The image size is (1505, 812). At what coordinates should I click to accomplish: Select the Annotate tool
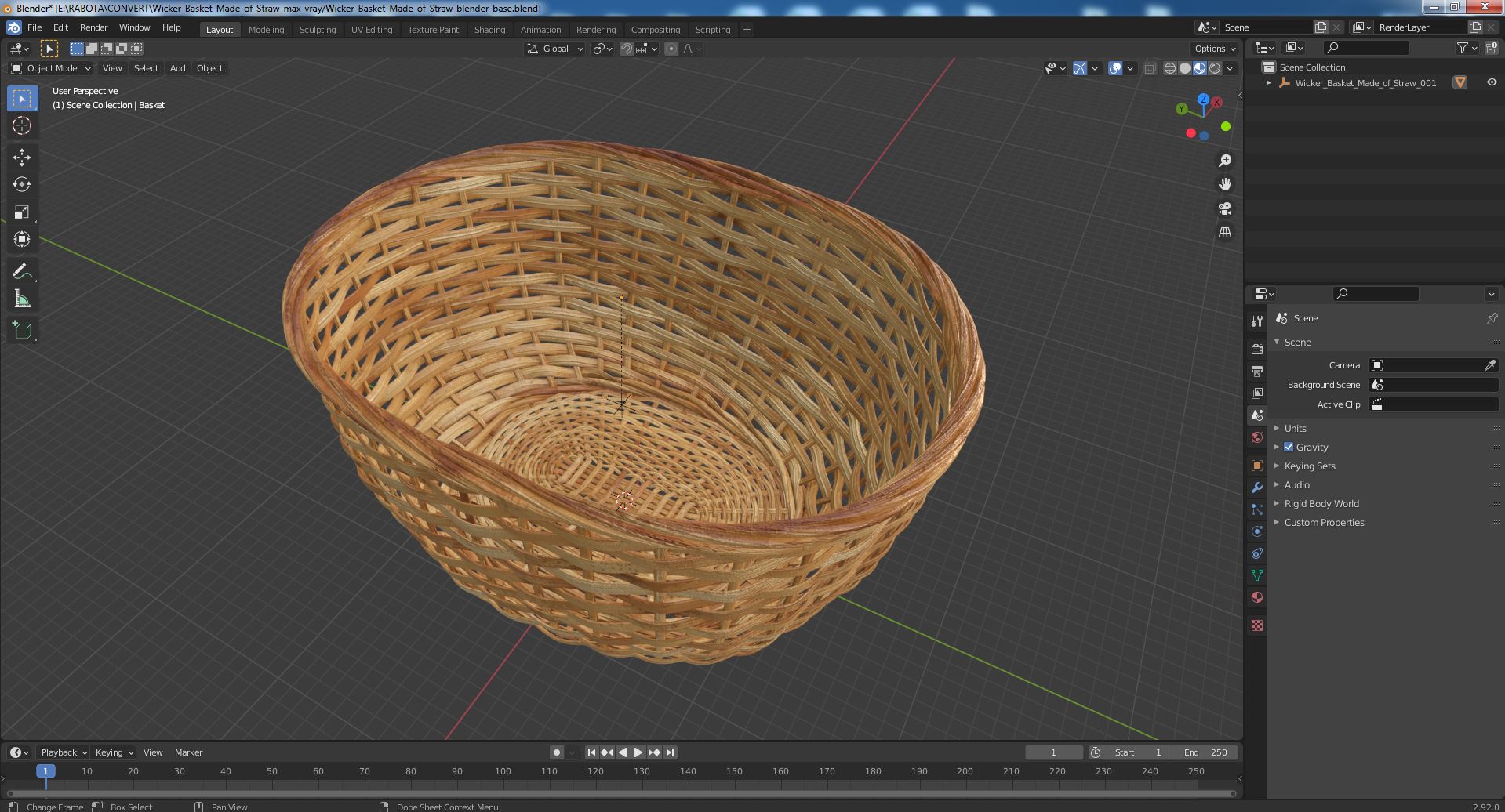click(22, 272)
